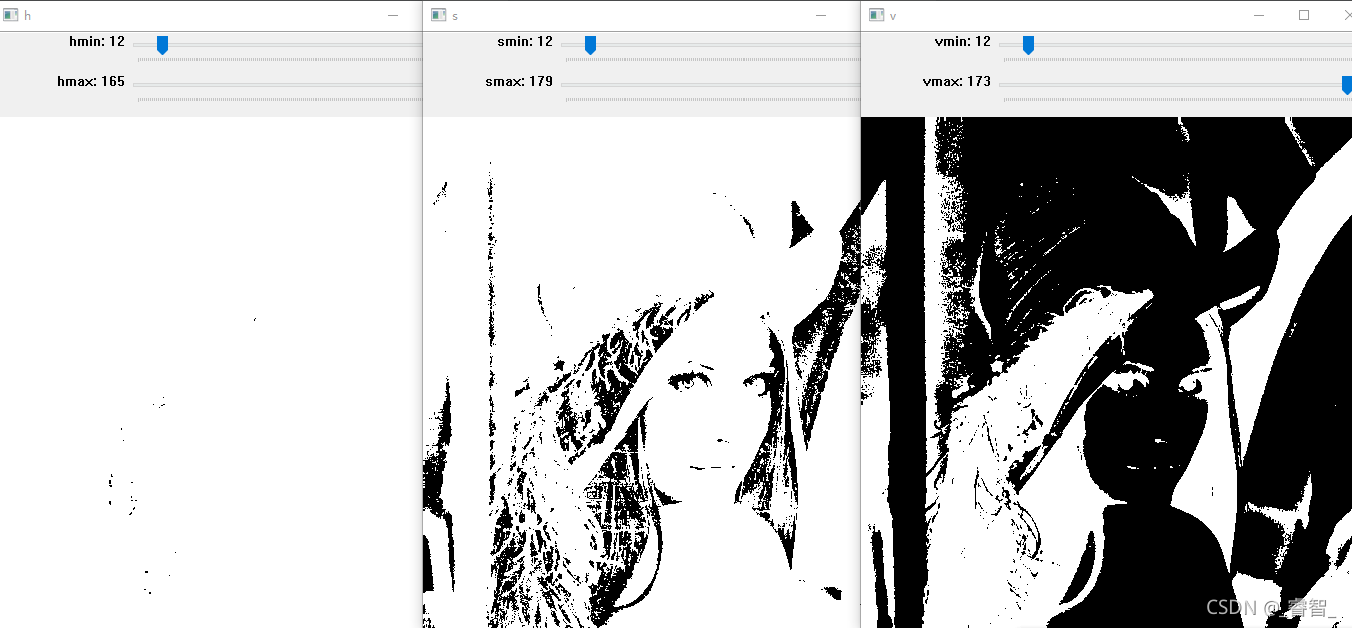Click the v window's app icon
The height and width of the screenshot is (628, 1352).
pos(876,15)
